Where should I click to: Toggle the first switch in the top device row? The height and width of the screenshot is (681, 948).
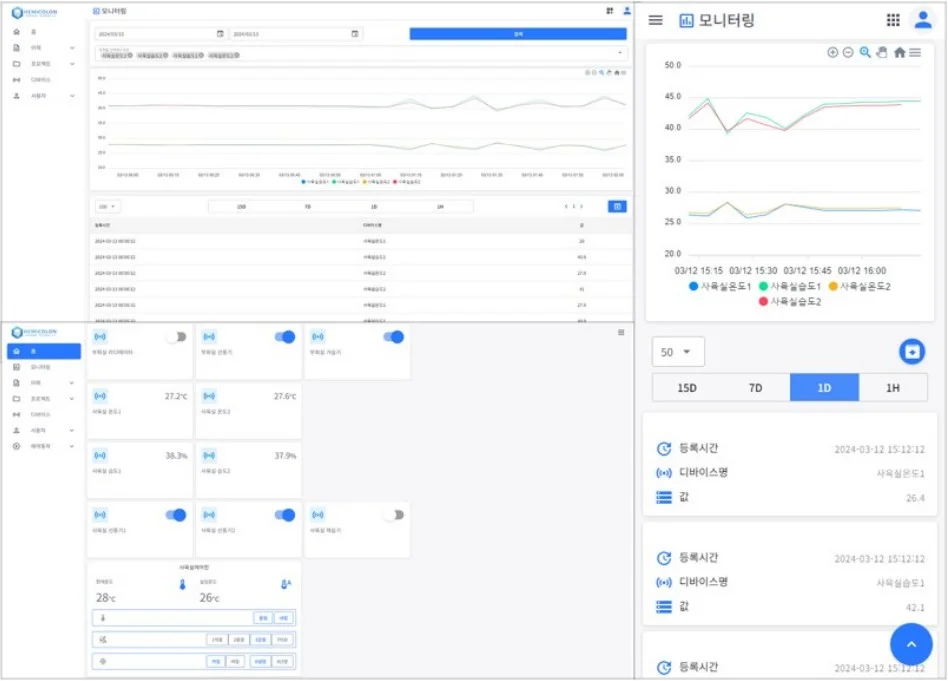177,337
